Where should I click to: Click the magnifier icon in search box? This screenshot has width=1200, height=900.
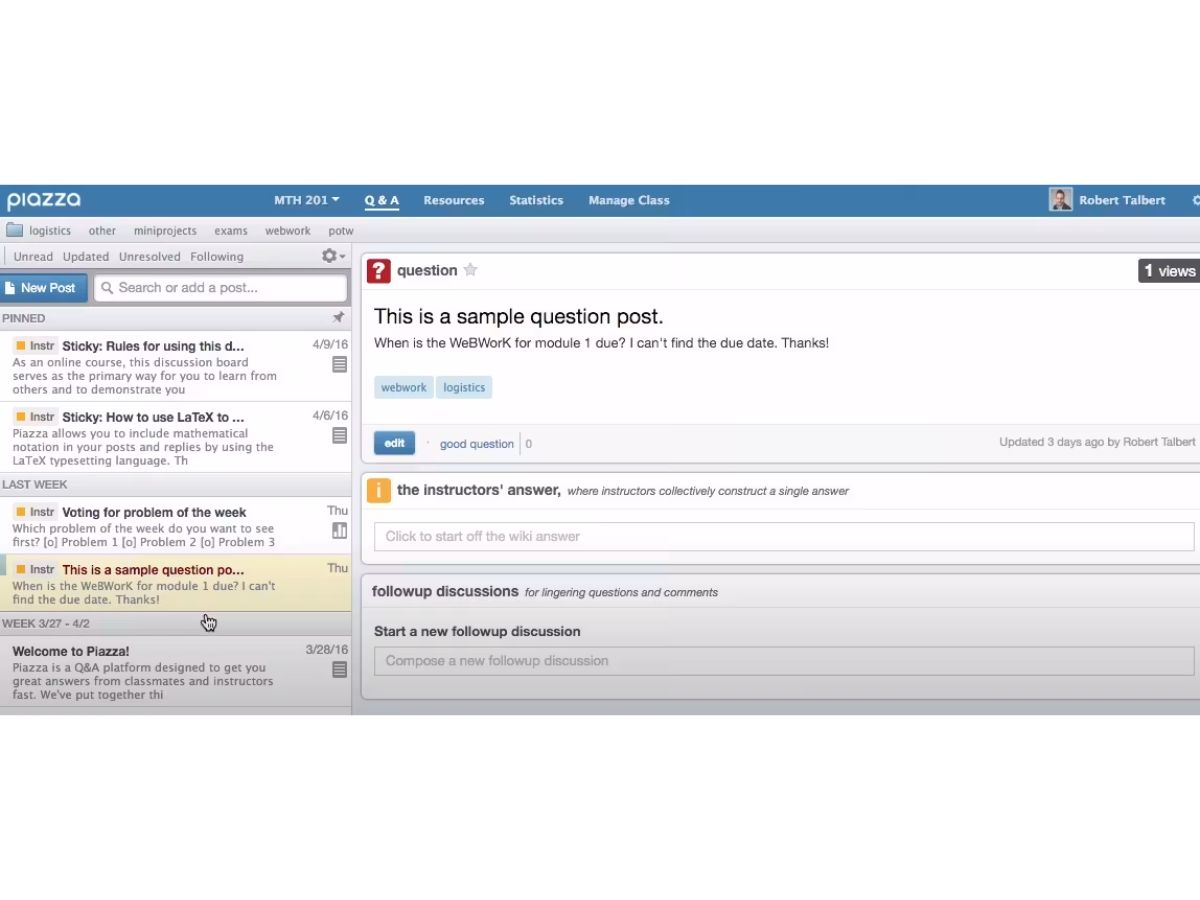(x=108, y=288)
